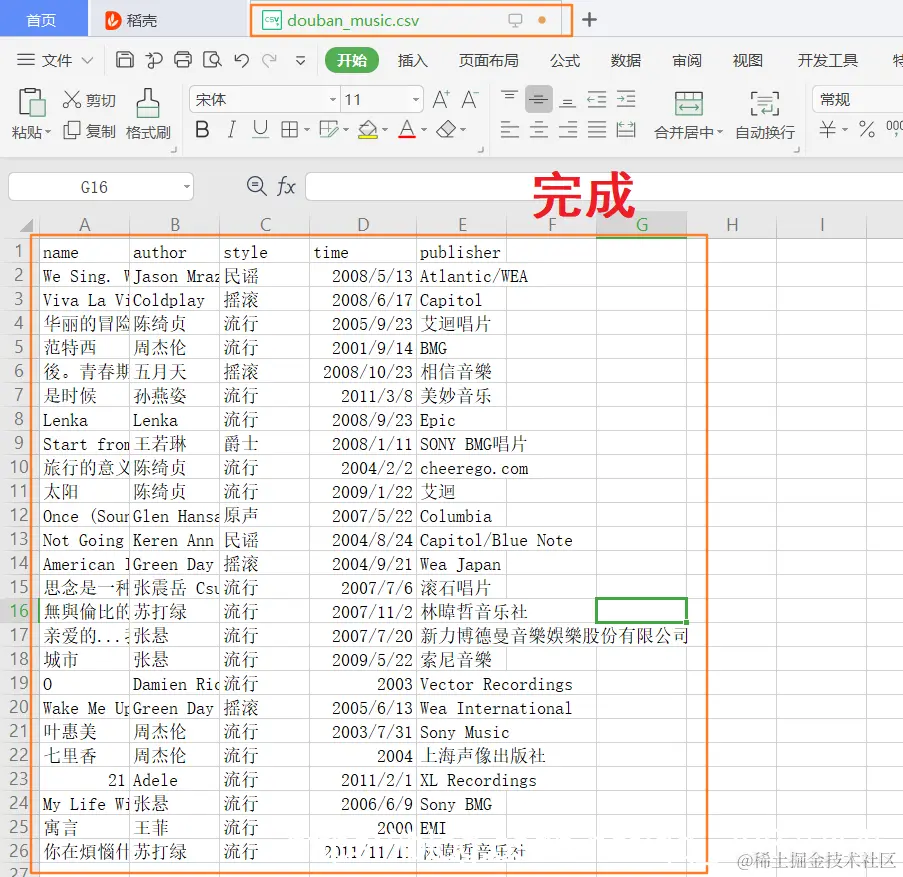Open the 文件 file menu
The height and width of the screenshot is (877, 903).
(54, 60)
